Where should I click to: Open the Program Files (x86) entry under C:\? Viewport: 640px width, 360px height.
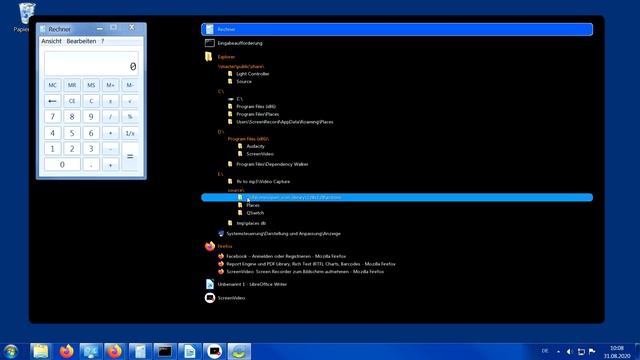[x=256, y=107]
